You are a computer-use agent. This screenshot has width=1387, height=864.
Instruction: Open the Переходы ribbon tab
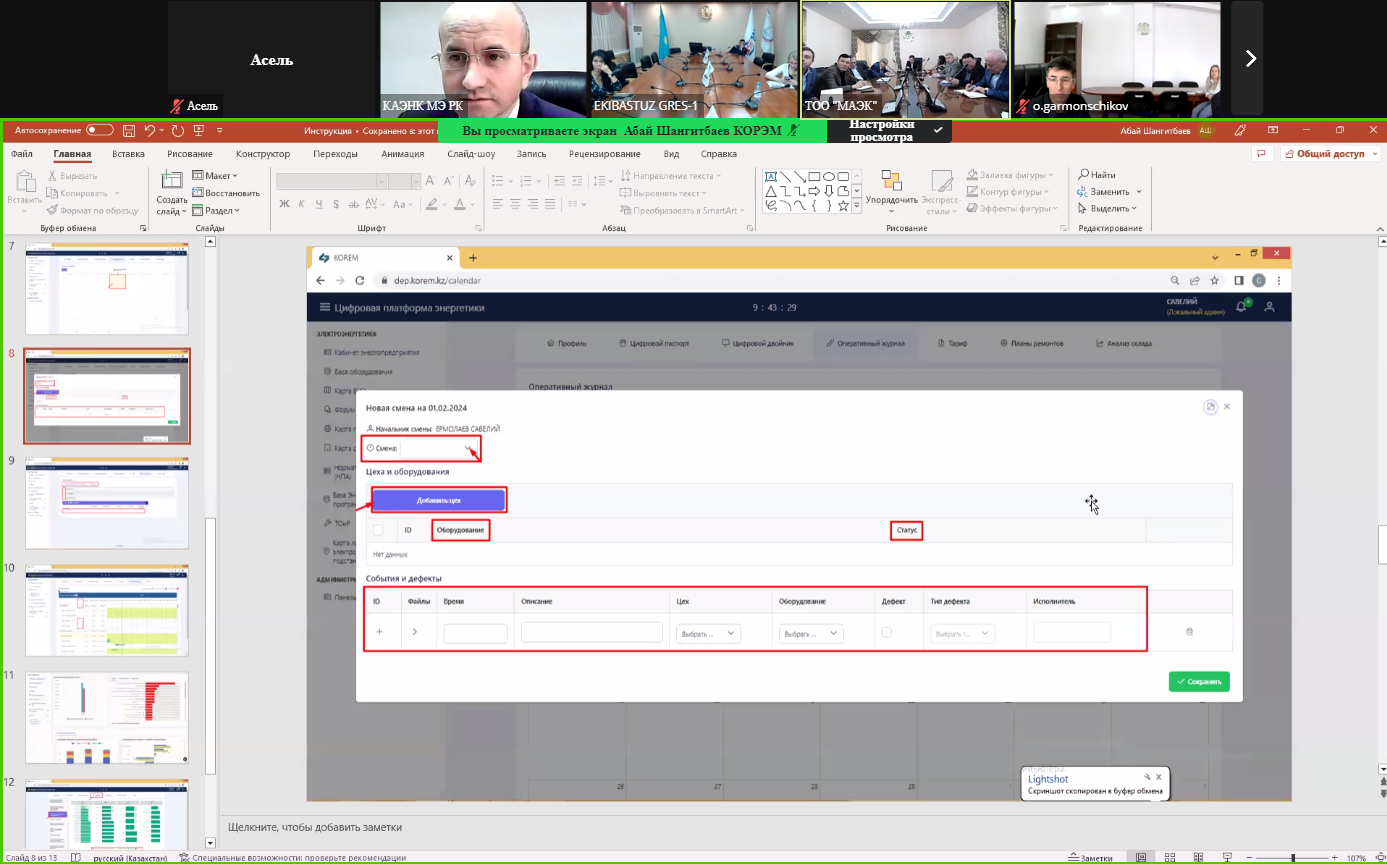[335, 154]
